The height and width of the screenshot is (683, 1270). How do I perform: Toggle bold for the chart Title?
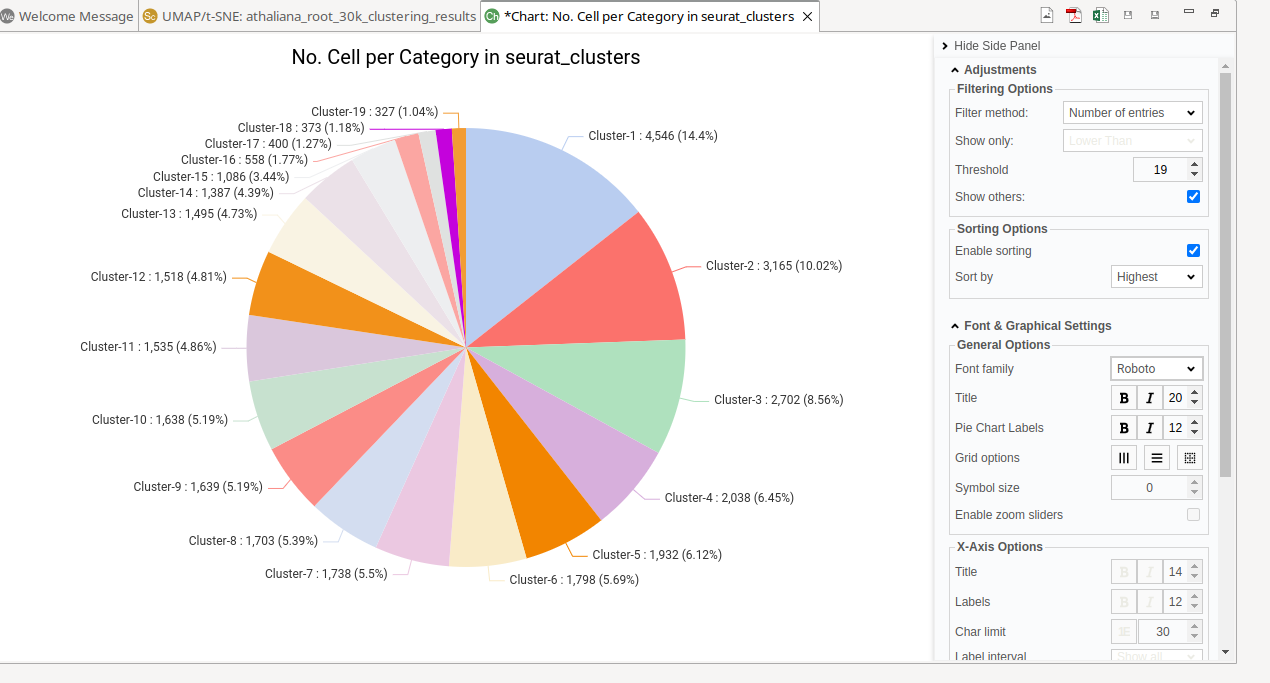click(1124, 398)
